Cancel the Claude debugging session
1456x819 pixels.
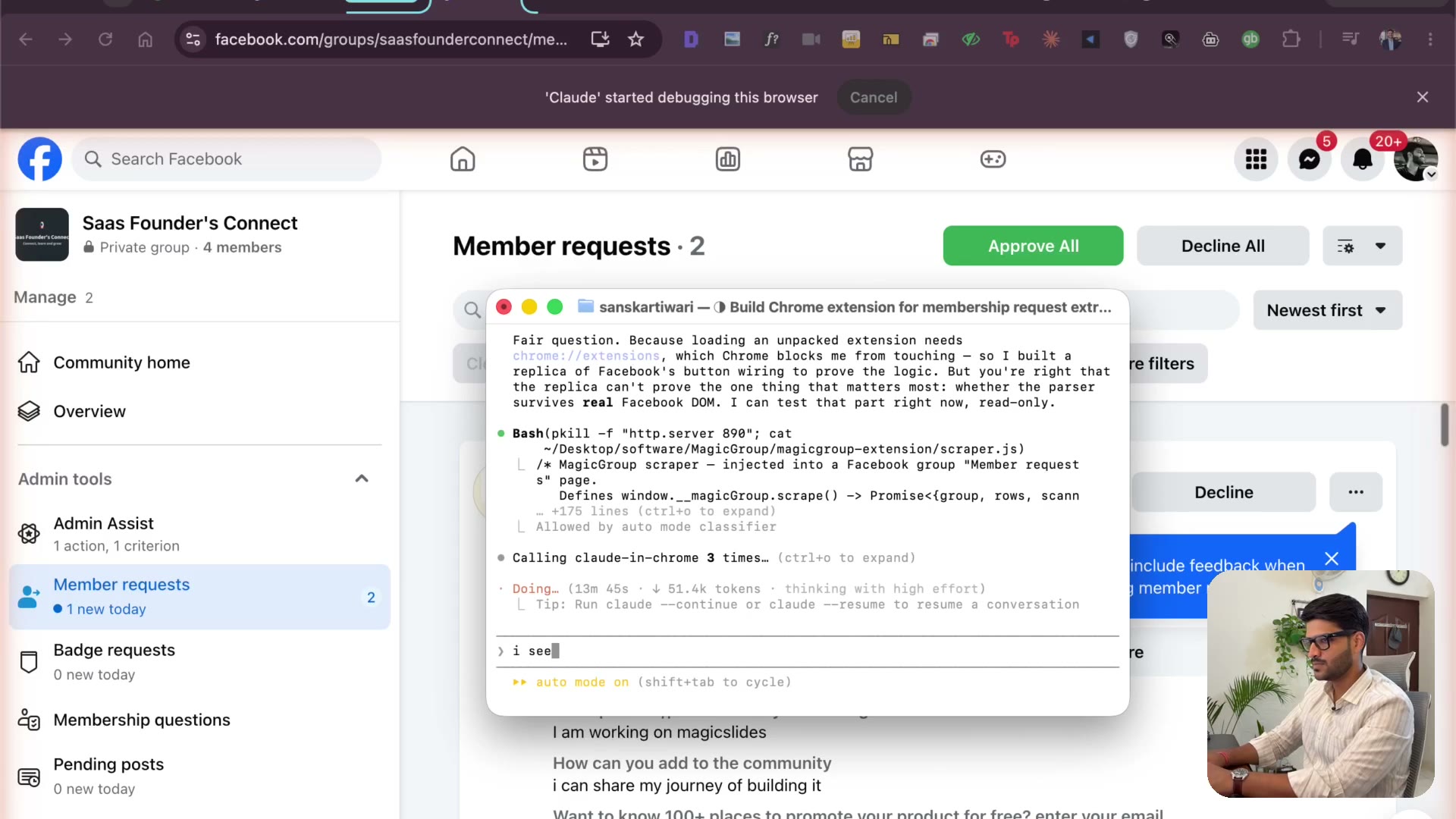point(874,98)
